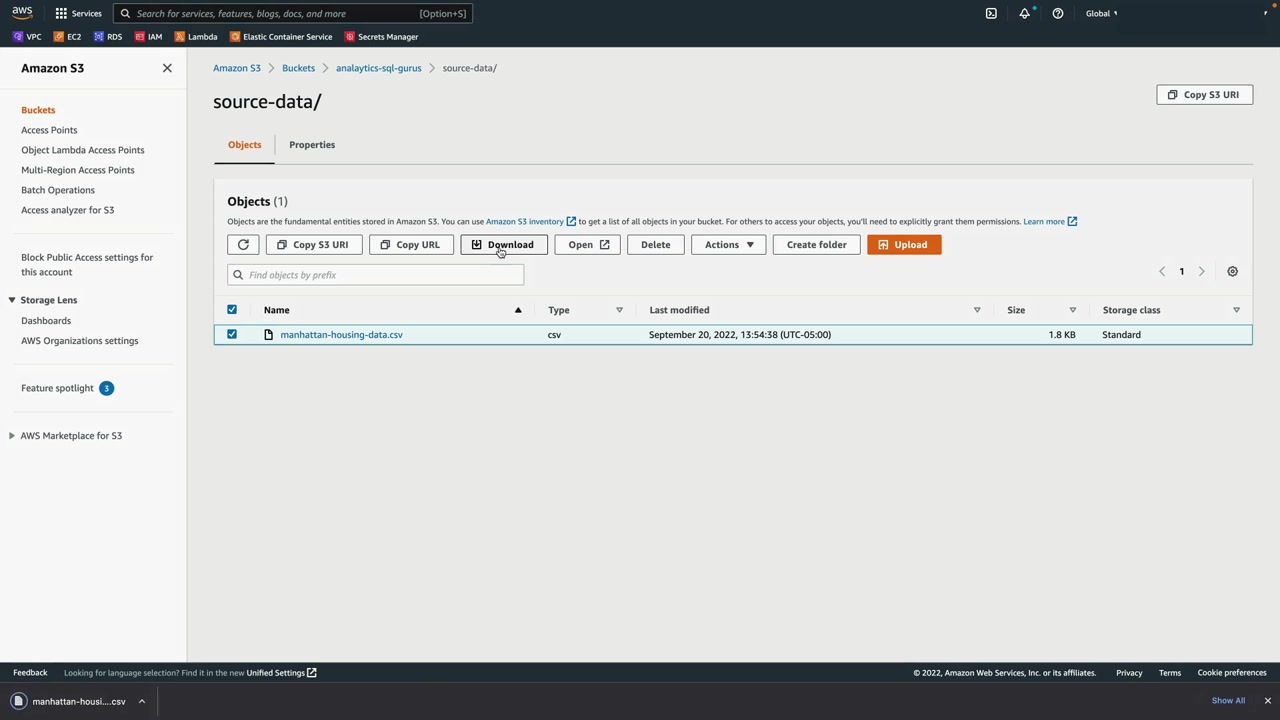Open Cookie preferences in footer
Viewport: 1280px width, 720px height.
coord(1232,673)
